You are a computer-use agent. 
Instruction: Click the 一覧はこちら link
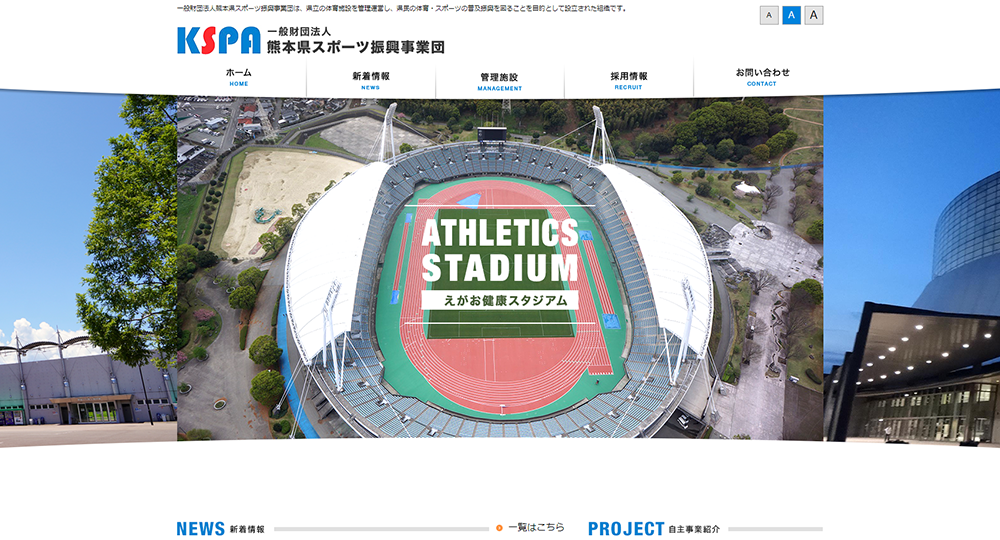coord(536,527)
